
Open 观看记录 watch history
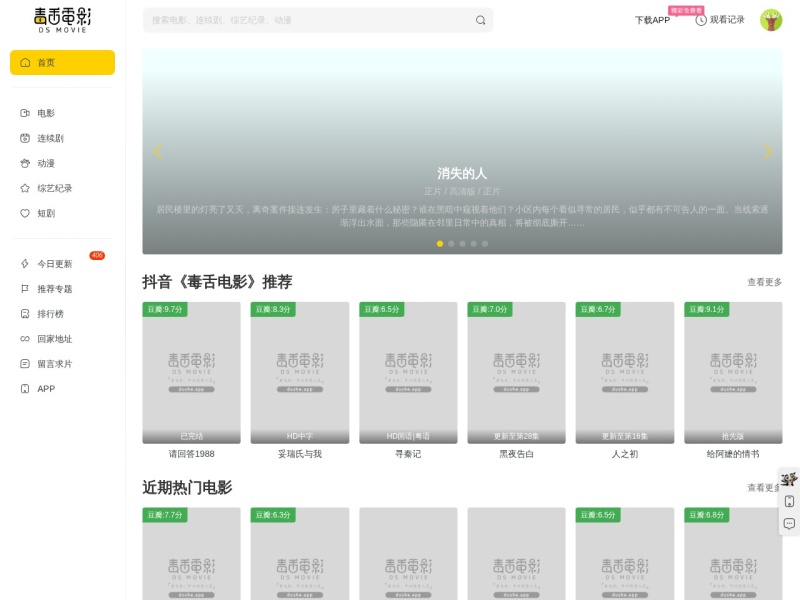[x=720, y=20]
